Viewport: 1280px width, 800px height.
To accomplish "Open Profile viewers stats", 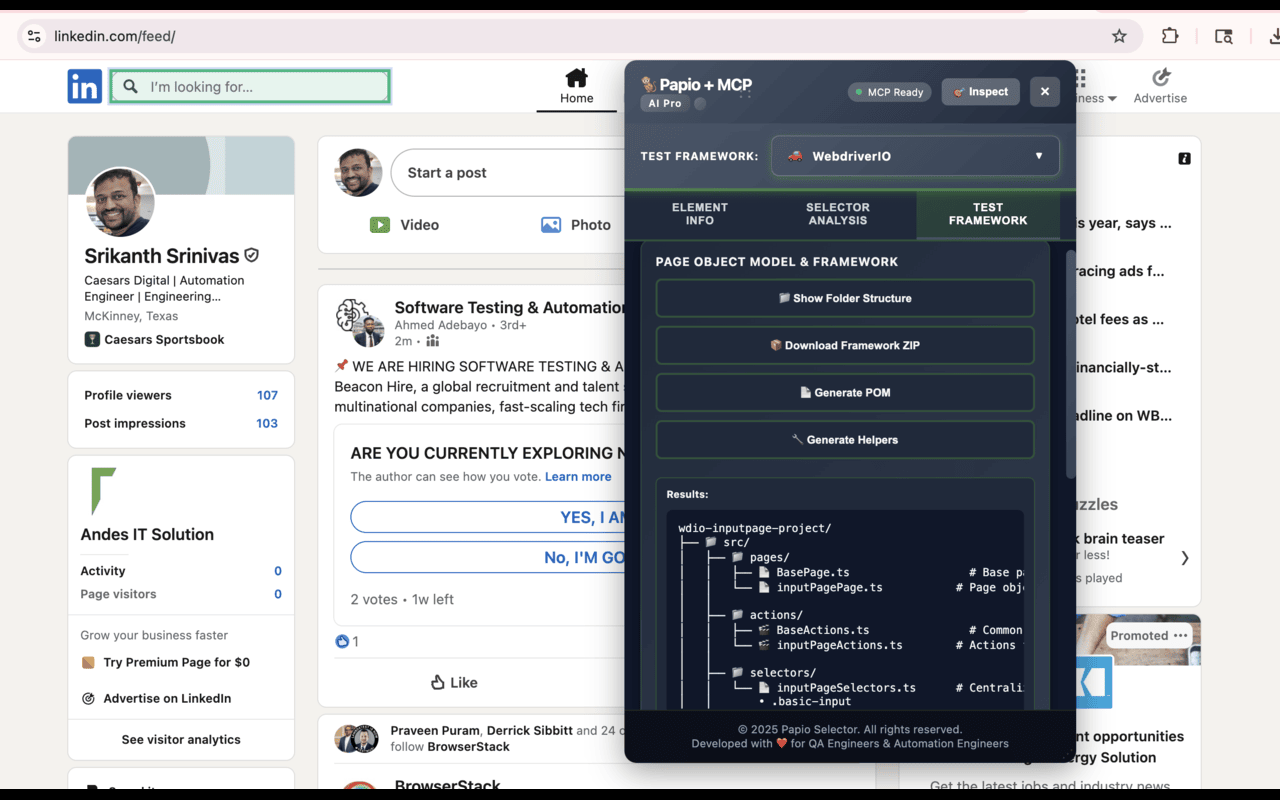I will 181,395.
